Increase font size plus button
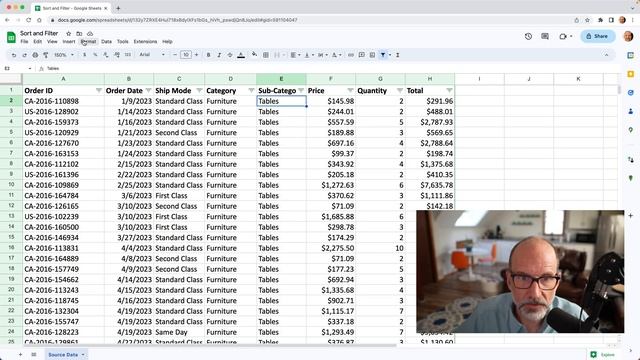 pos(196,55)
